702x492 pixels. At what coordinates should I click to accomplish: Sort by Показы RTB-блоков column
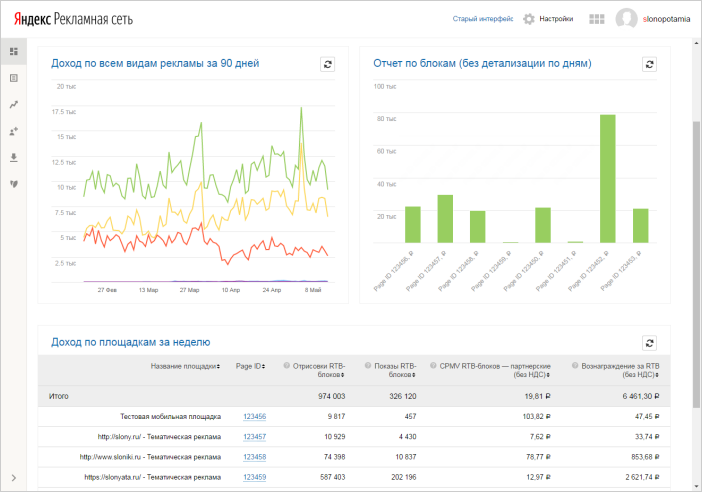point(395,370)
